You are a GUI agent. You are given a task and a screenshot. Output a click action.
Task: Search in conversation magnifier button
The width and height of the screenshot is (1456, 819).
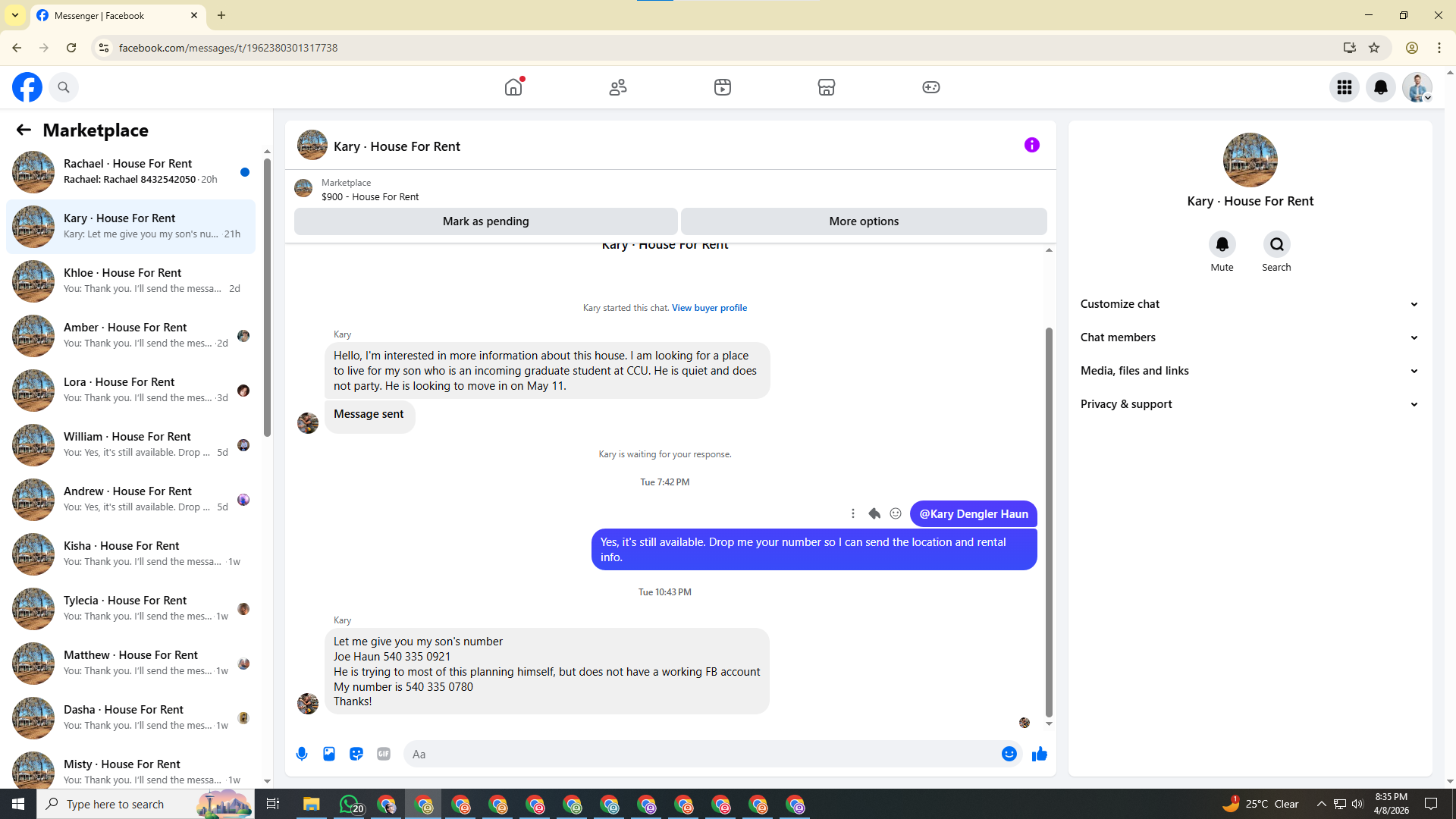coord(1276,244)
